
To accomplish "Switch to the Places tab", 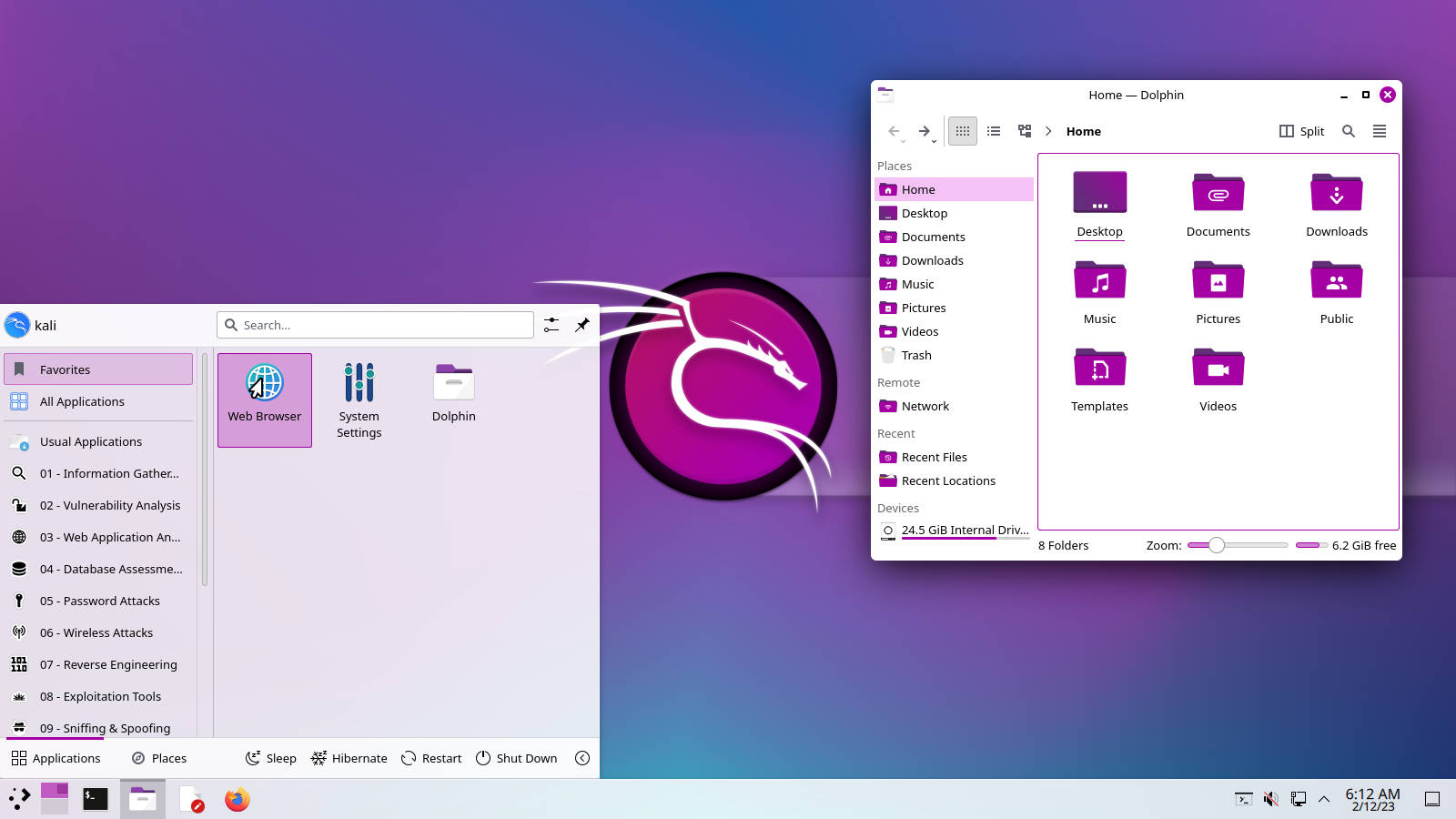I will coord(159,758).
